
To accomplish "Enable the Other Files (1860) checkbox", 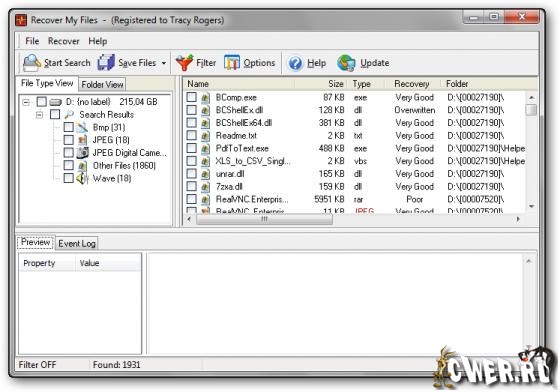I will (x=69, y=165).
